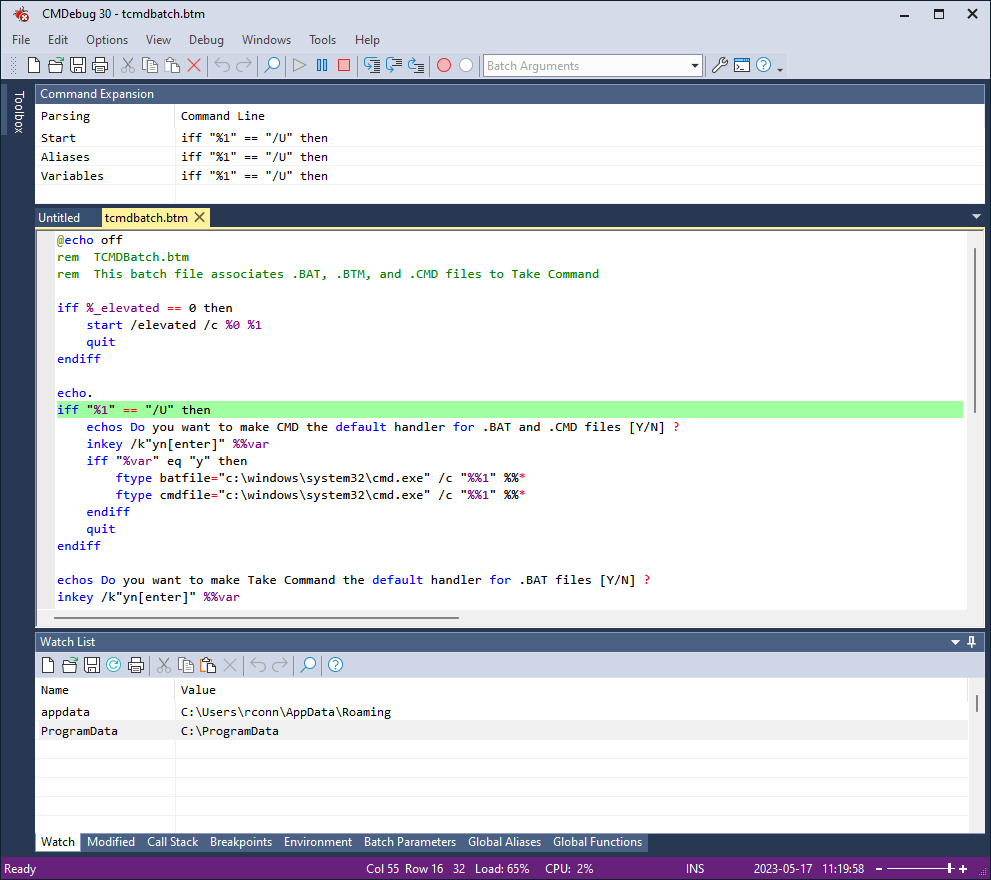Stop debugging with the red square

click(344, 65)
